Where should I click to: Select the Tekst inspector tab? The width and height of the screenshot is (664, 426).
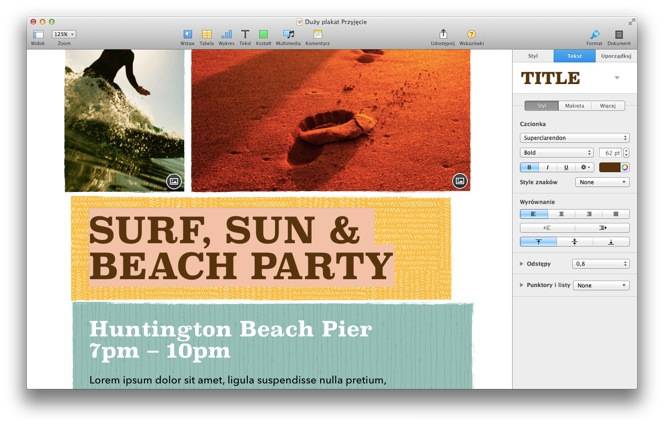[x=574, y=56]
